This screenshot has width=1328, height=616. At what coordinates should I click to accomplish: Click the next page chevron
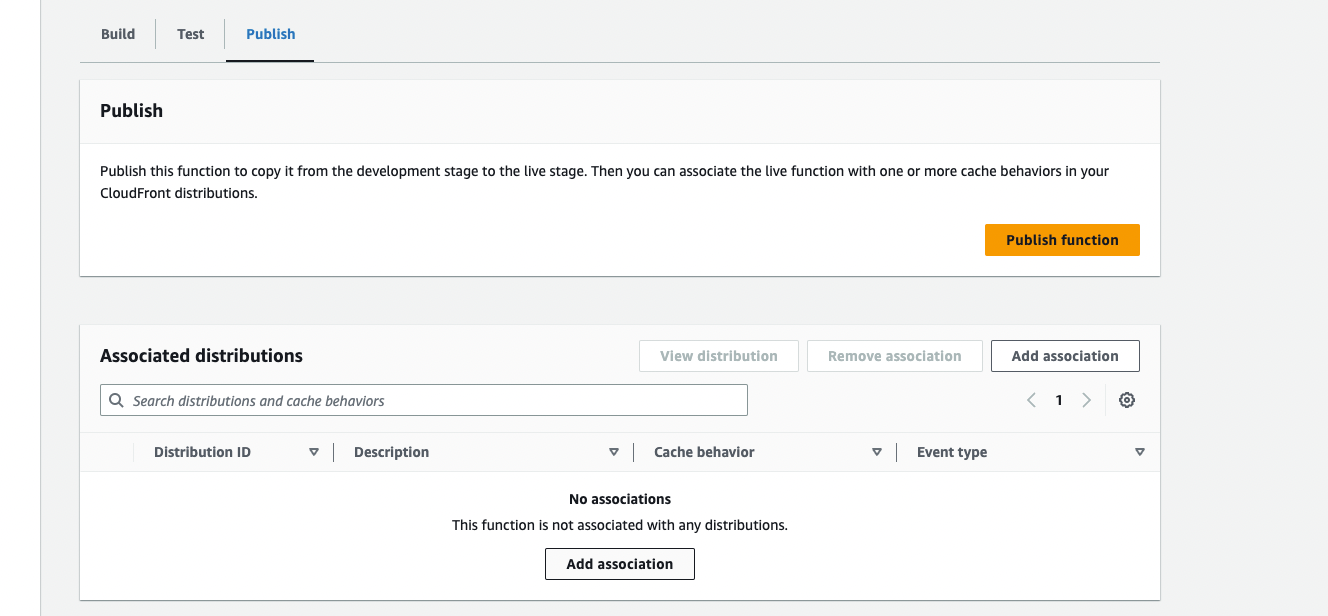pyautogui.click(x=1087, y=399)
